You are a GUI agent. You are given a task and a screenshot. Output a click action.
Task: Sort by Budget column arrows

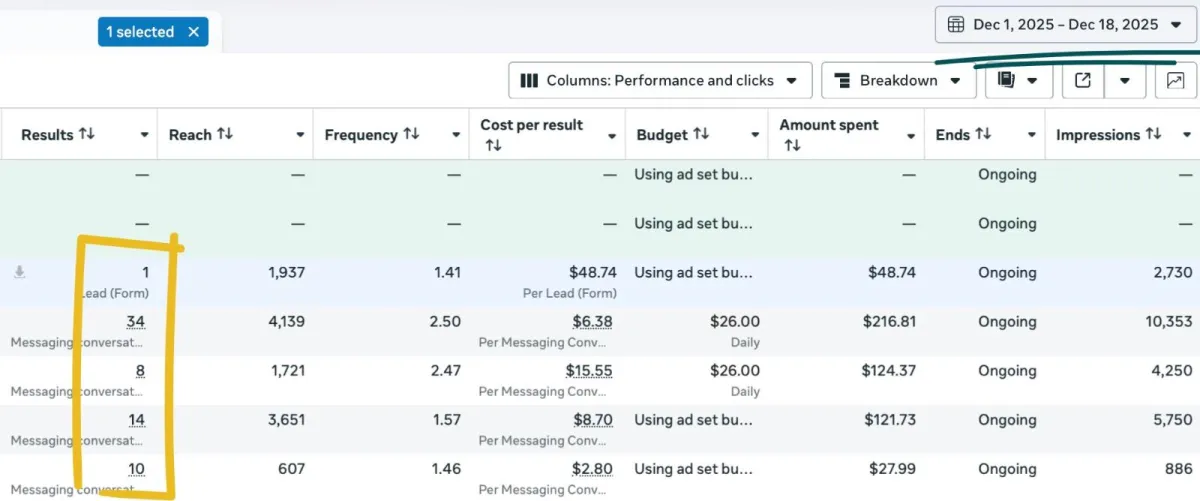click(x=701, y=134)
